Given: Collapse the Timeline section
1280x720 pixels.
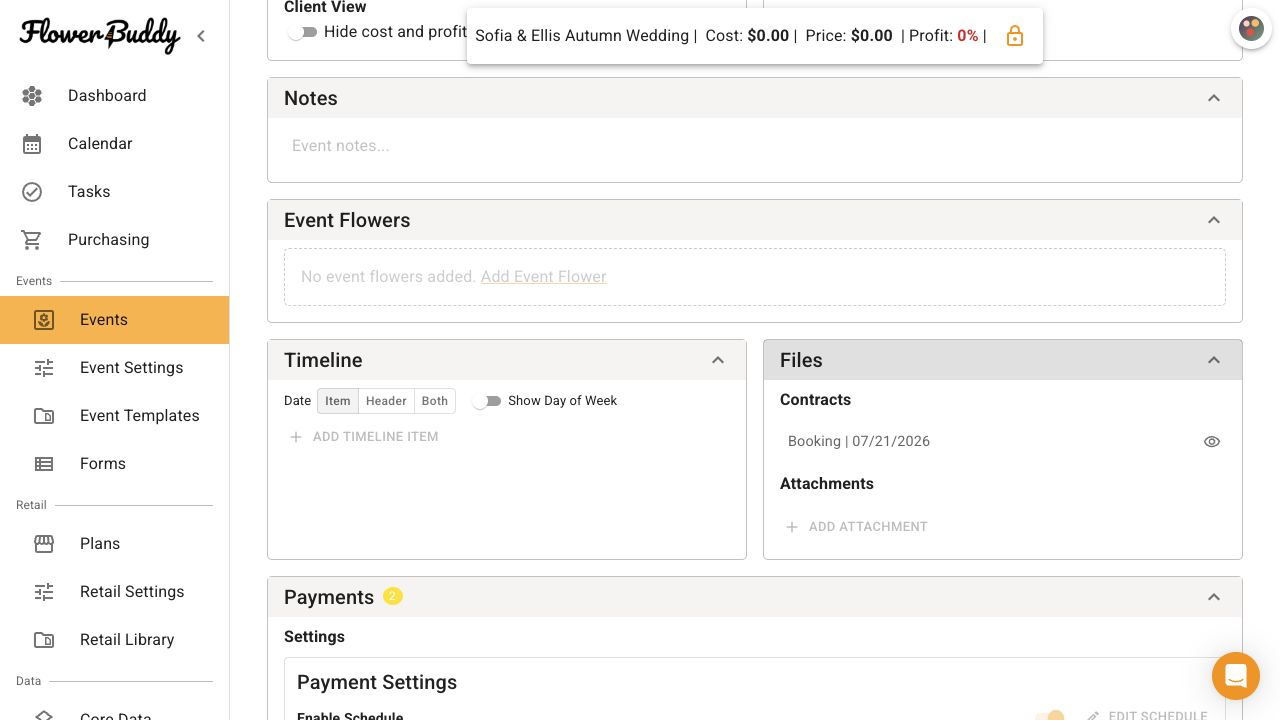Looking at the screenshot, I should (x=718, y=360).
